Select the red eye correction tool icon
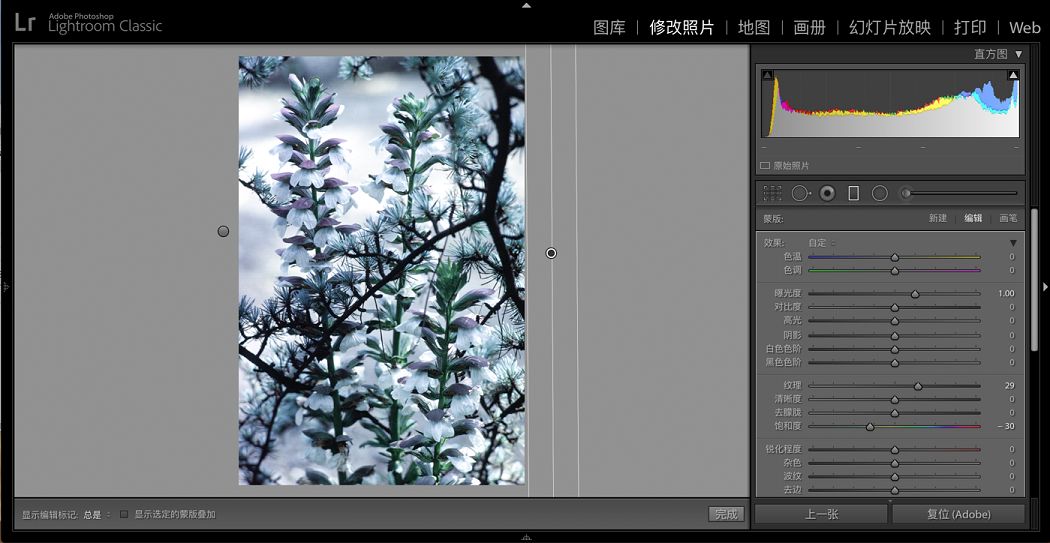This screenshot has height=543, width=1050. (828, 193)
